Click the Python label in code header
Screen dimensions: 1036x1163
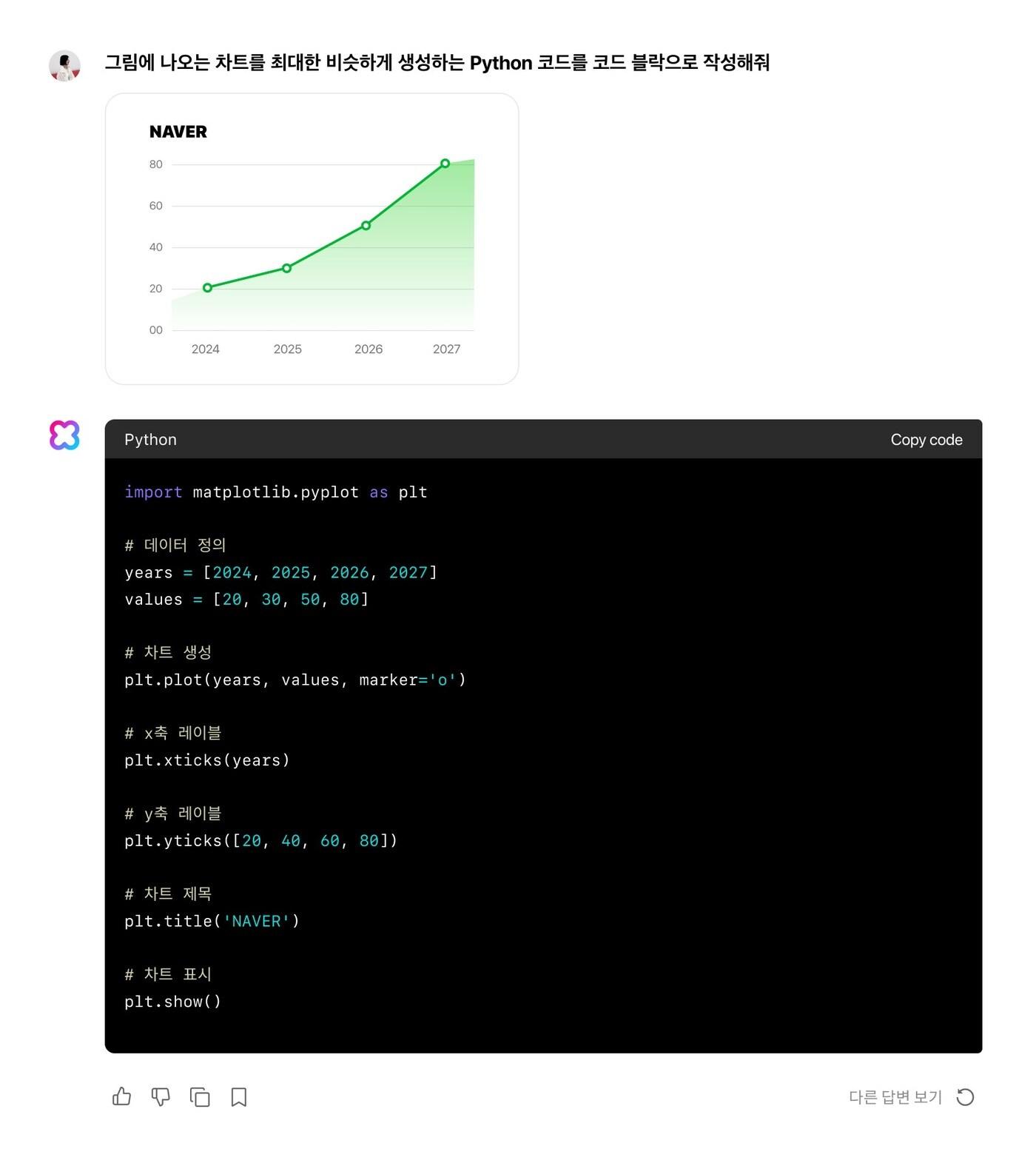tap(150, 440)
